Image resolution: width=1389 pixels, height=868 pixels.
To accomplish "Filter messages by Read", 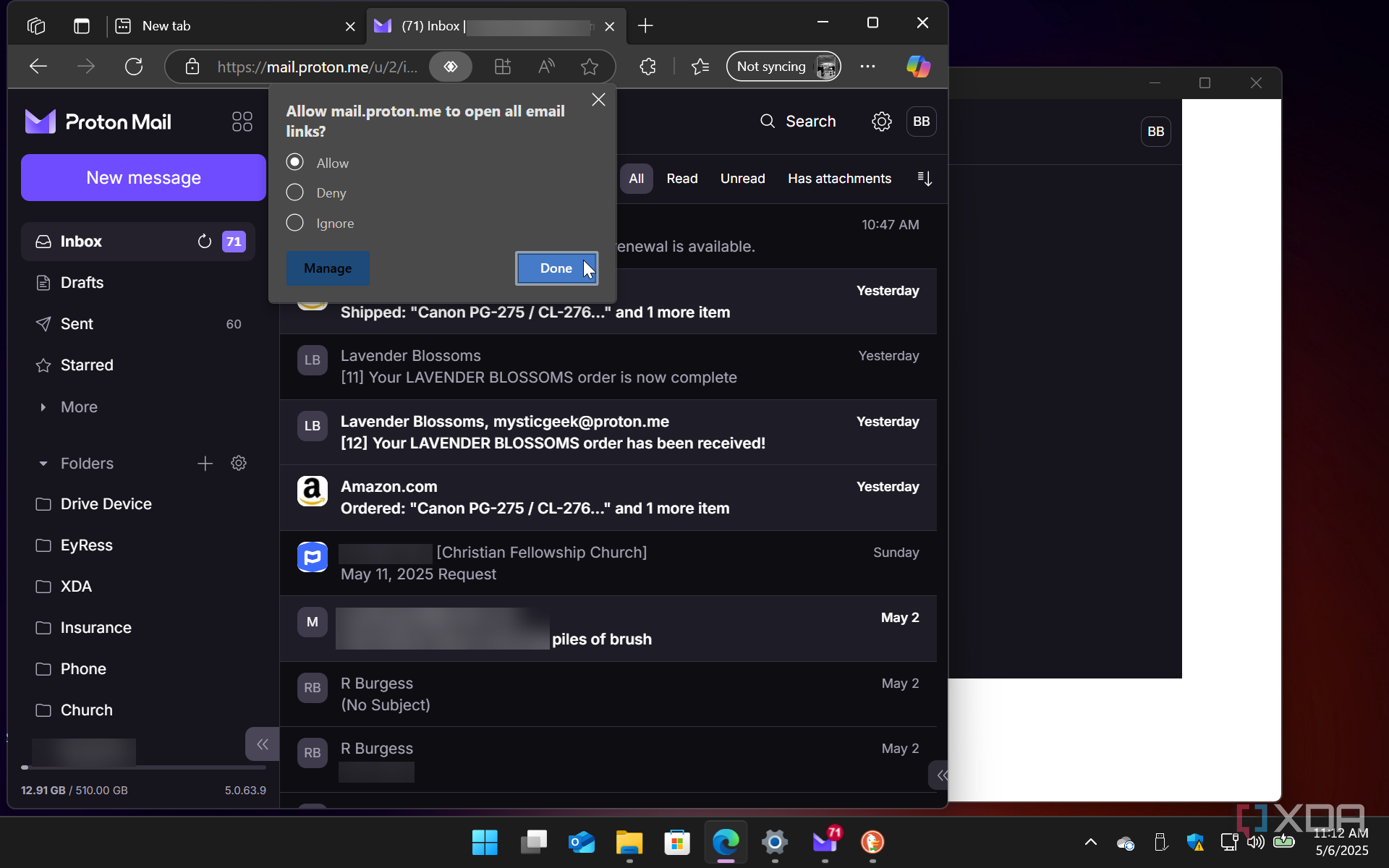I will (x=681, y=179).
